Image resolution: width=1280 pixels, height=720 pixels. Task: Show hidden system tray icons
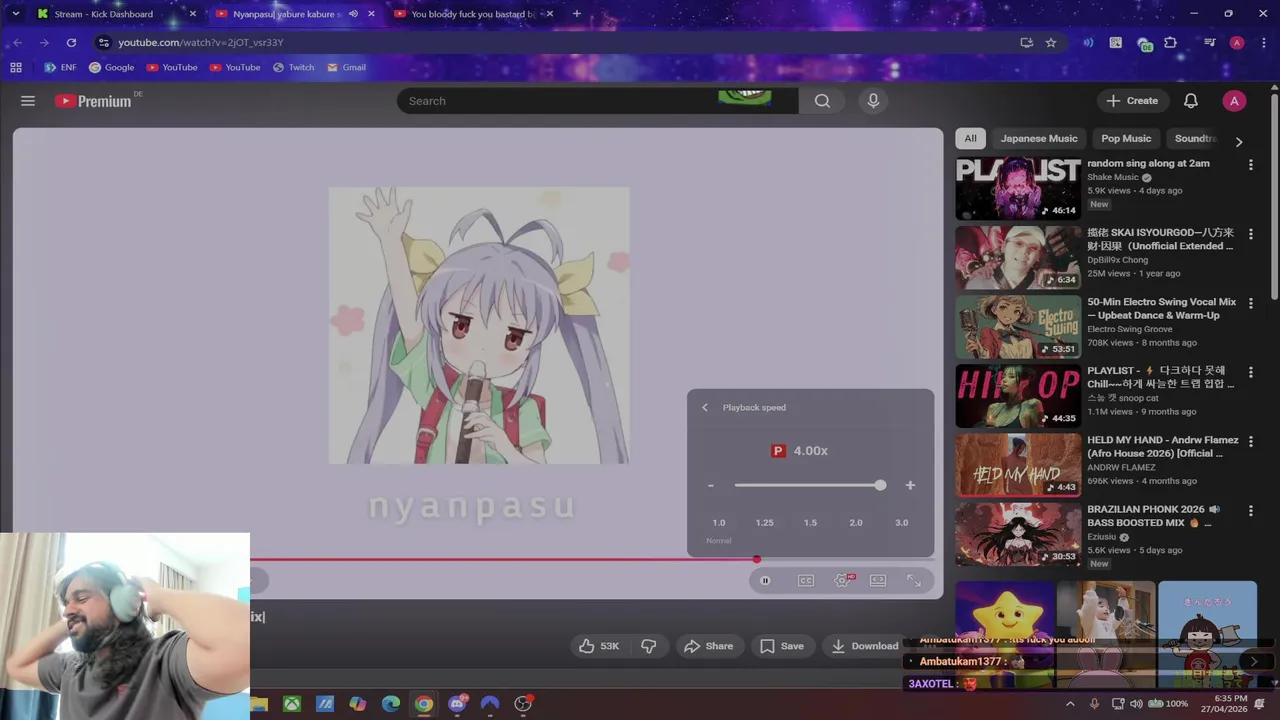pos(1070,704)
